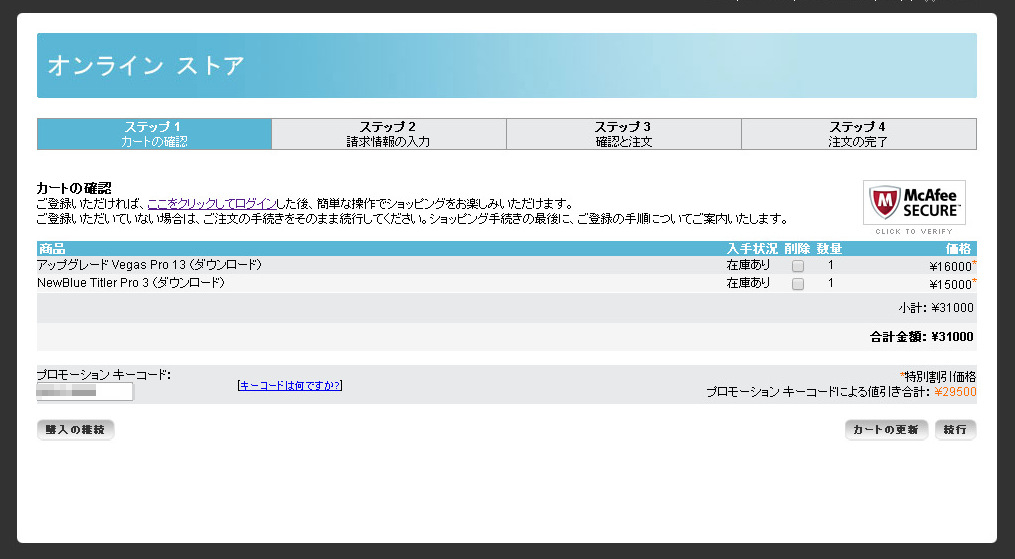Viewport: 1015px width, 559px height.
Task: Select the ステップ 4 注文の完了 tab
Action: click(858, 134)
